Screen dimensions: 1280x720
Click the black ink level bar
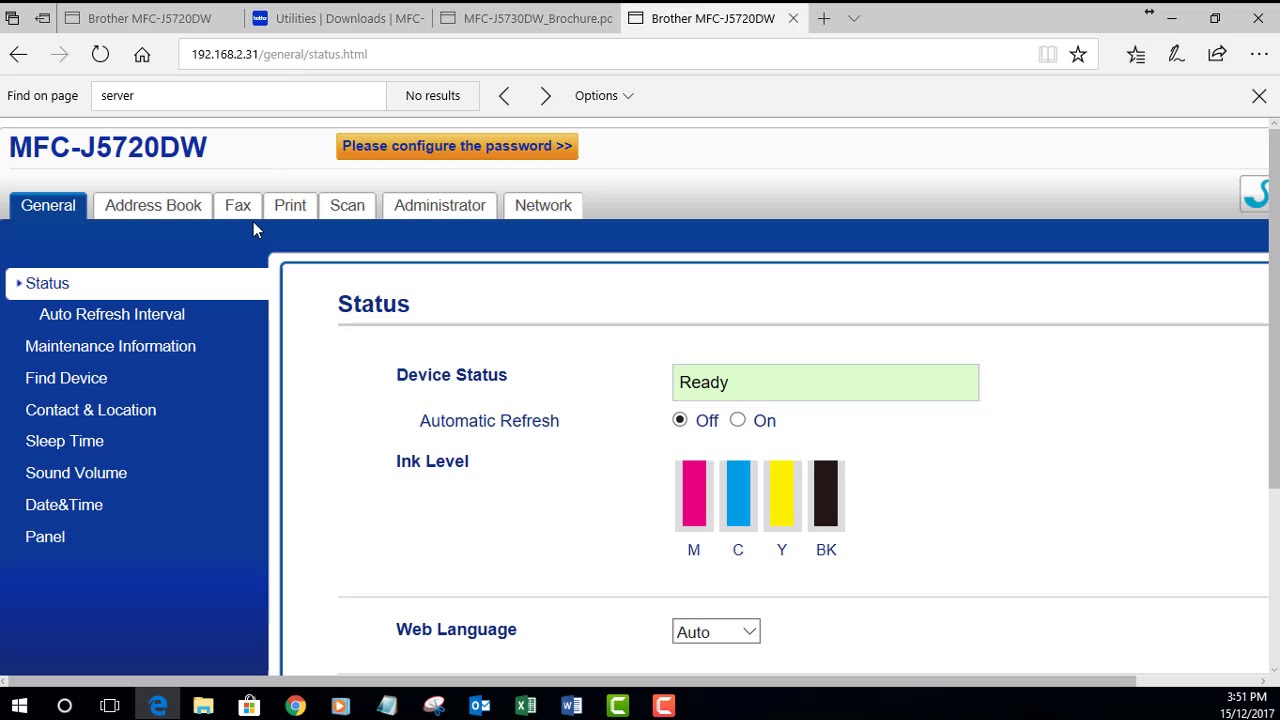(x=826, y=494)
